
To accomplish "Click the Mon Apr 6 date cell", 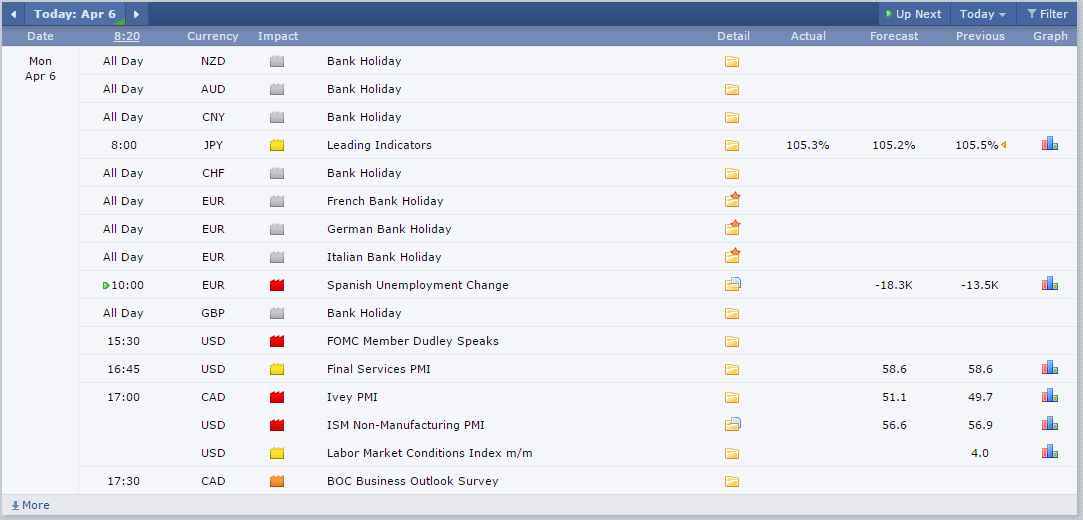I will tap(40, 68).
